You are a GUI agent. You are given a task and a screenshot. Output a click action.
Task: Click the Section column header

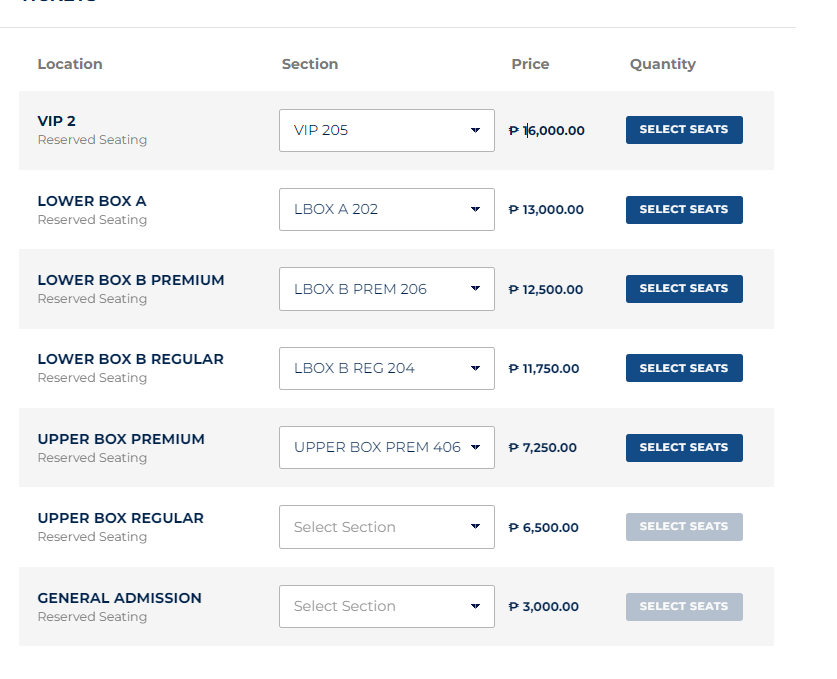click(310, 64)
